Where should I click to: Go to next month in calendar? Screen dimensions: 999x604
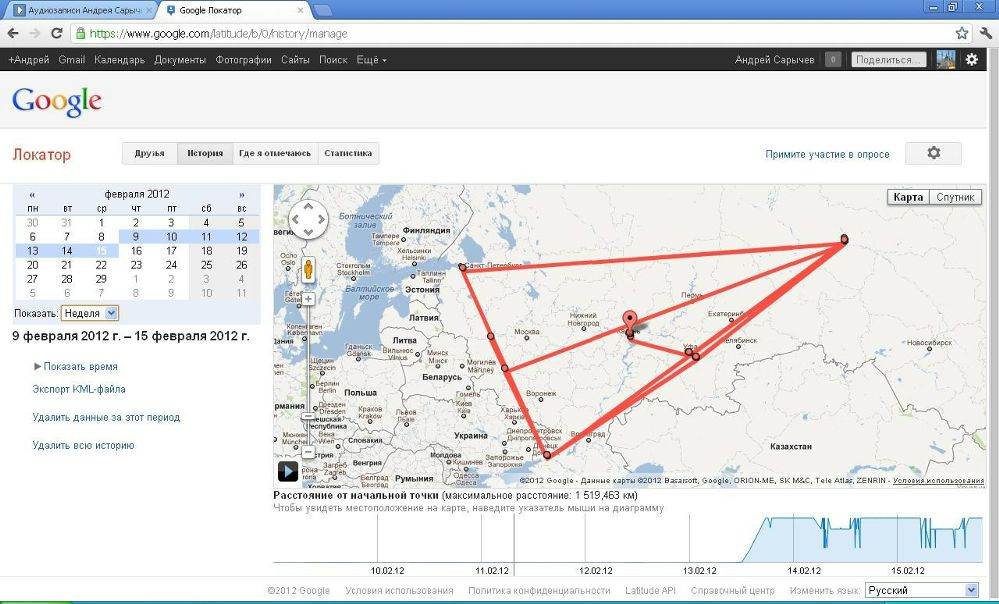point(241,194)
